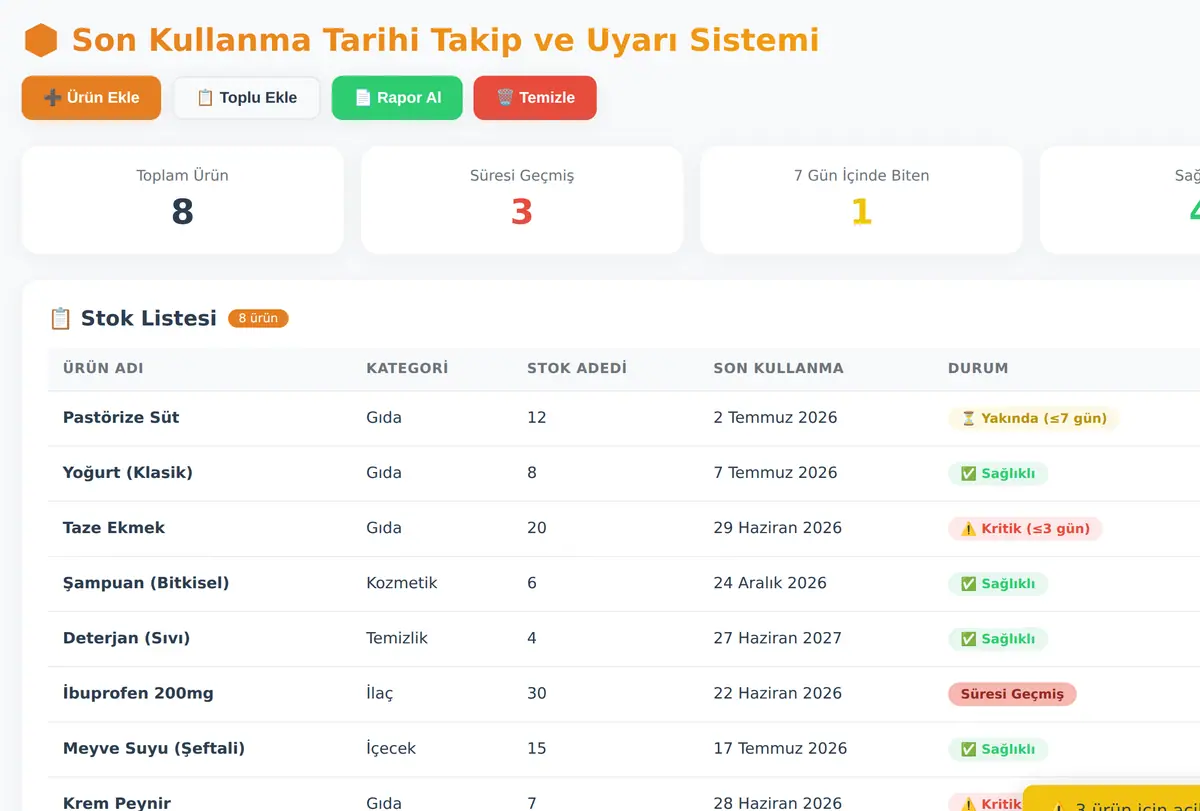
Task: Click the Sağlıklı badge in the Yoğurt row
Action: click(998, 473)
